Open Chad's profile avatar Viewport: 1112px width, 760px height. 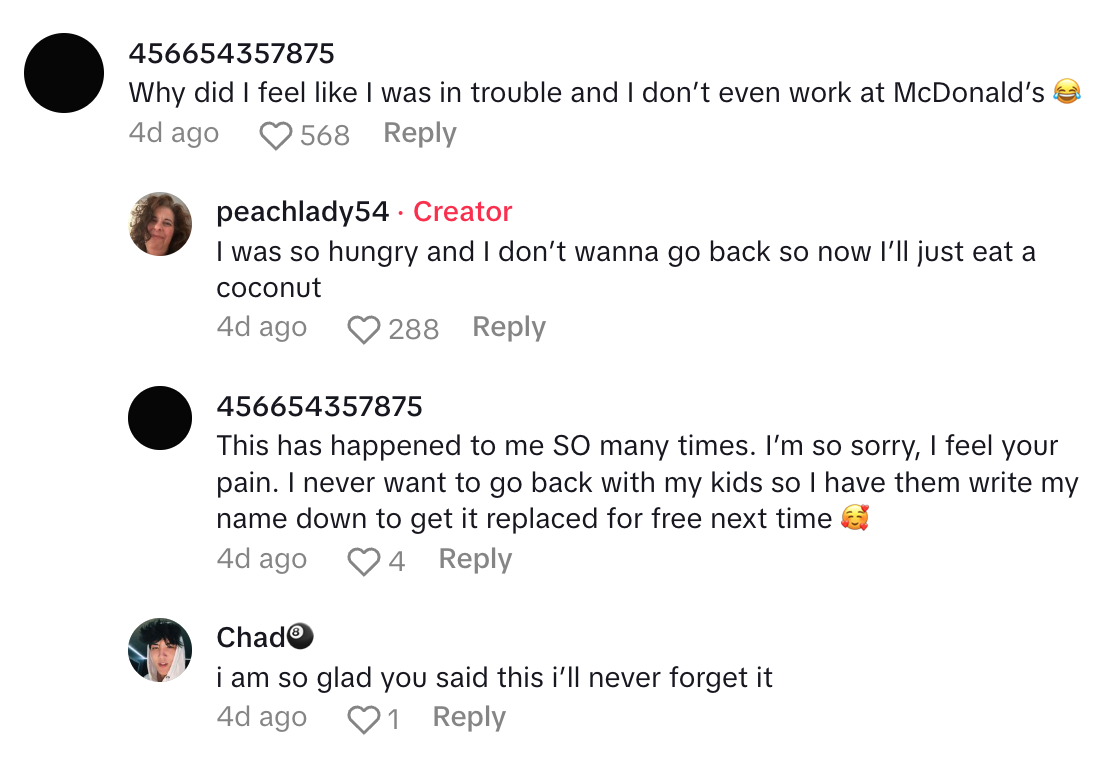(160, 650)
